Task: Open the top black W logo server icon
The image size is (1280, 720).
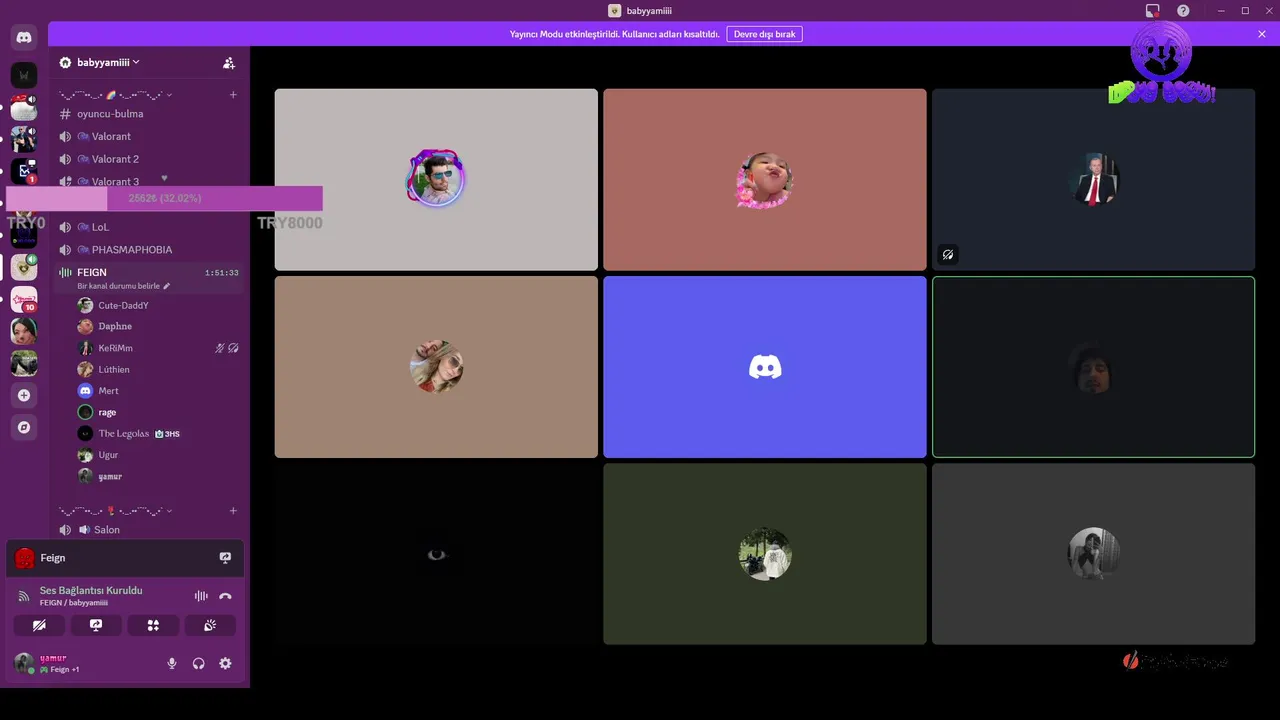Action: (x=24, y=75)
